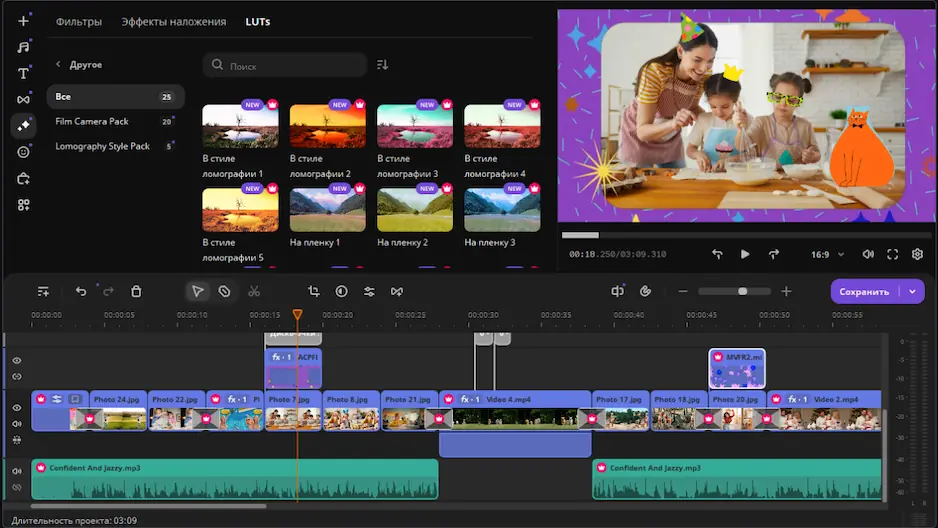Toggle link icon on overlay track
Screen dimensions: 938x528
click(x=17, y=377)
